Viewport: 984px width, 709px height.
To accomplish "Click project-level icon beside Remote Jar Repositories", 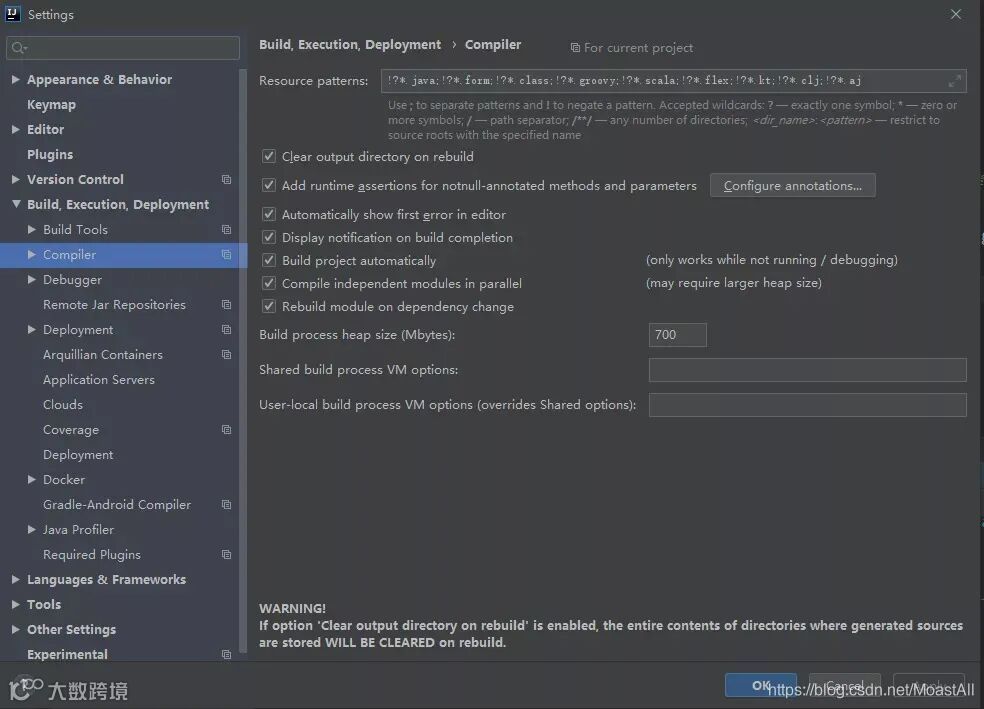I will pos(227,304).
